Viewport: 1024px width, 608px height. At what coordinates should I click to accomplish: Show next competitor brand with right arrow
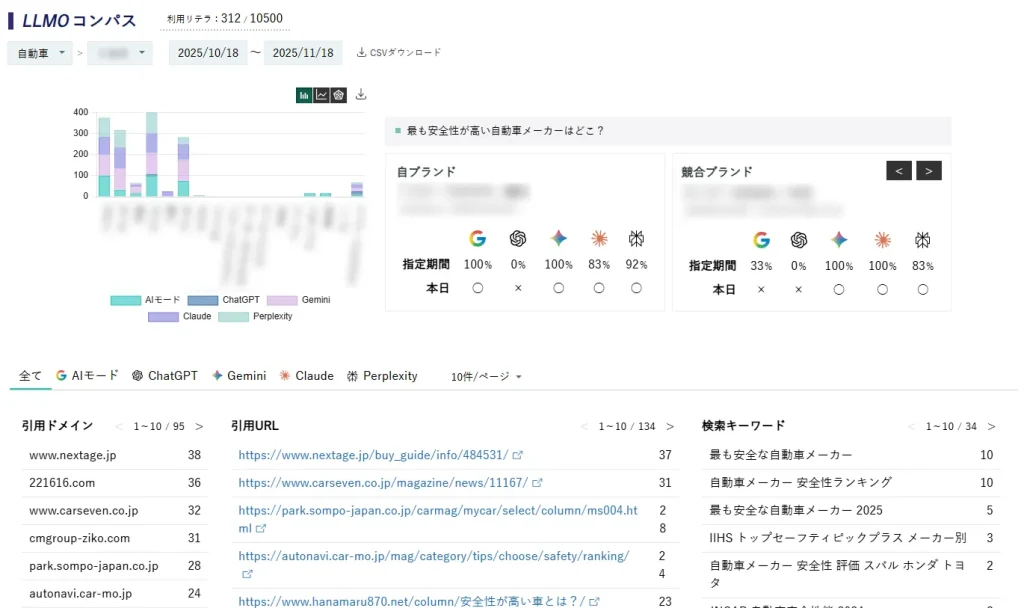929,171
